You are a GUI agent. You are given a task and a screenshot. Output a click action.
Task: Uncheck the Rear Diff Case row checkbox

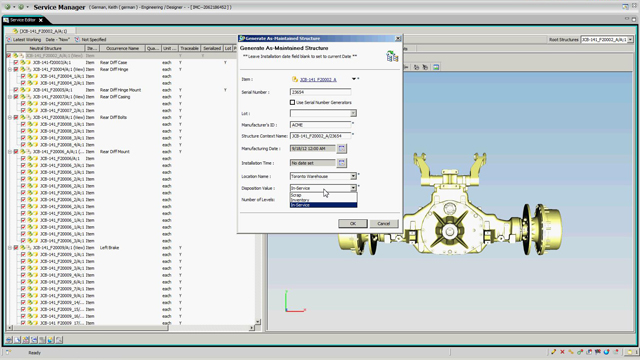[16, 62]
